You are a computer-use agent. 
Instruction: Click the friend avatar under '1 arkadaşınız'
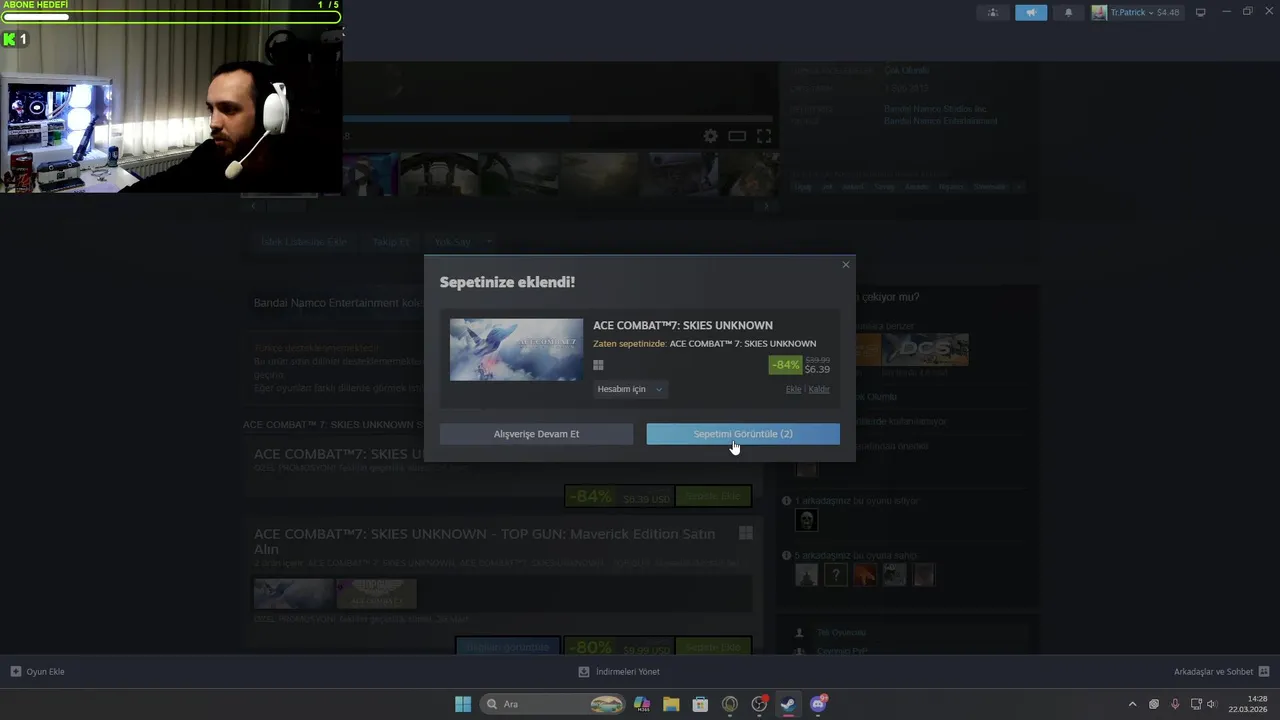click(x=806, y=520)
